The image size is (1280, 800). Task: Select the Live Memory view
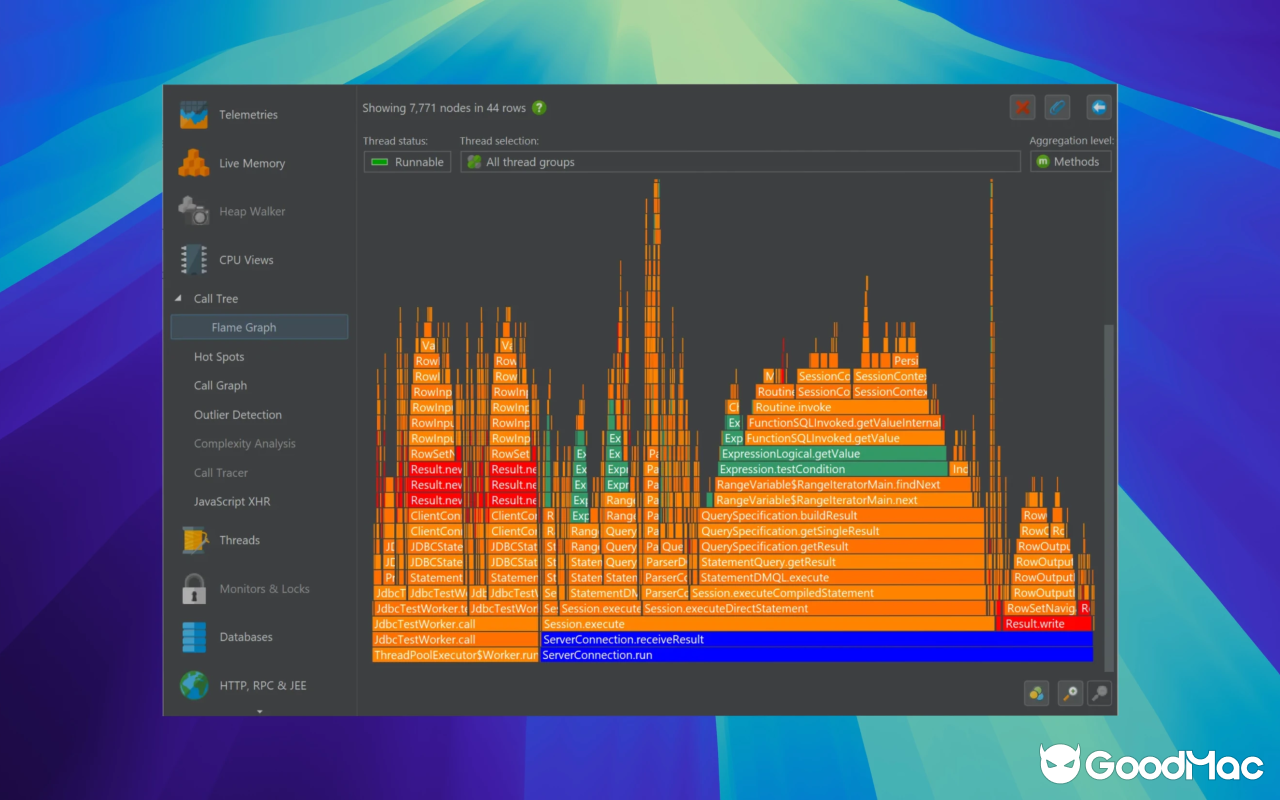pyautogui.click(x=253, y=163)
